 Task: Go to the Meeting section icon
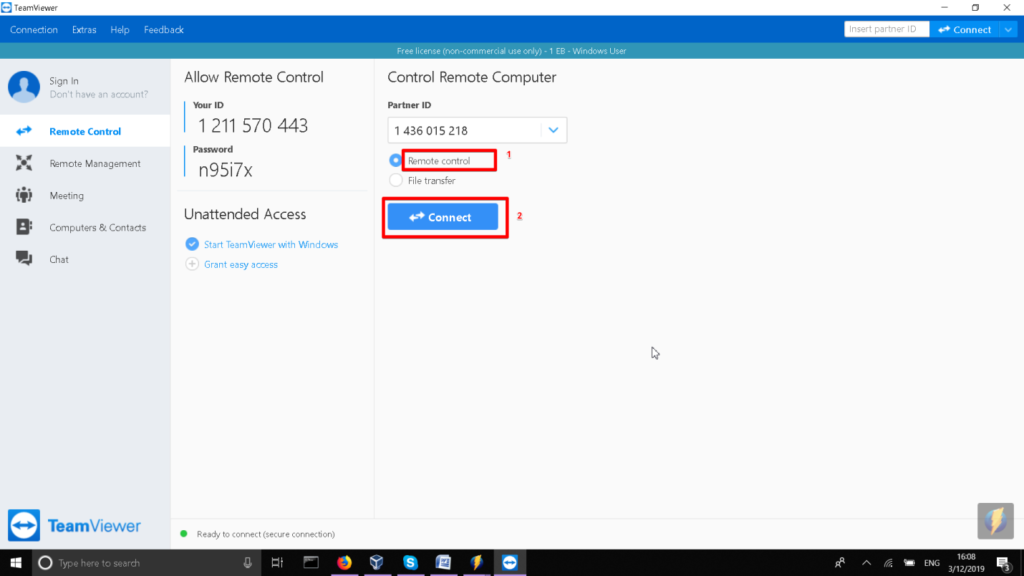(24, 195)
